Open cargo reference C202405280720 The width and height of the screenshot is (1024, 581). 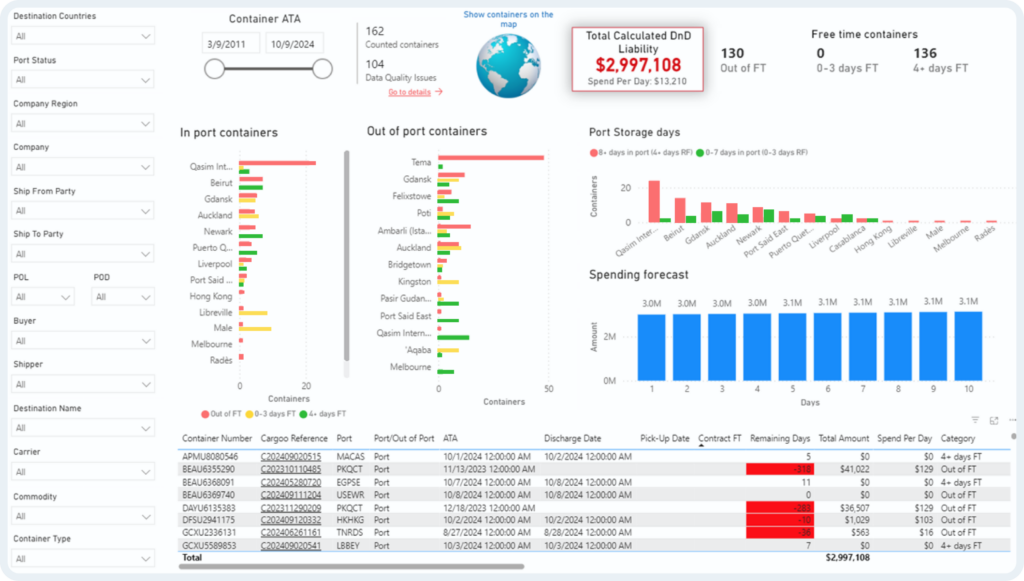tap(291, 482)
